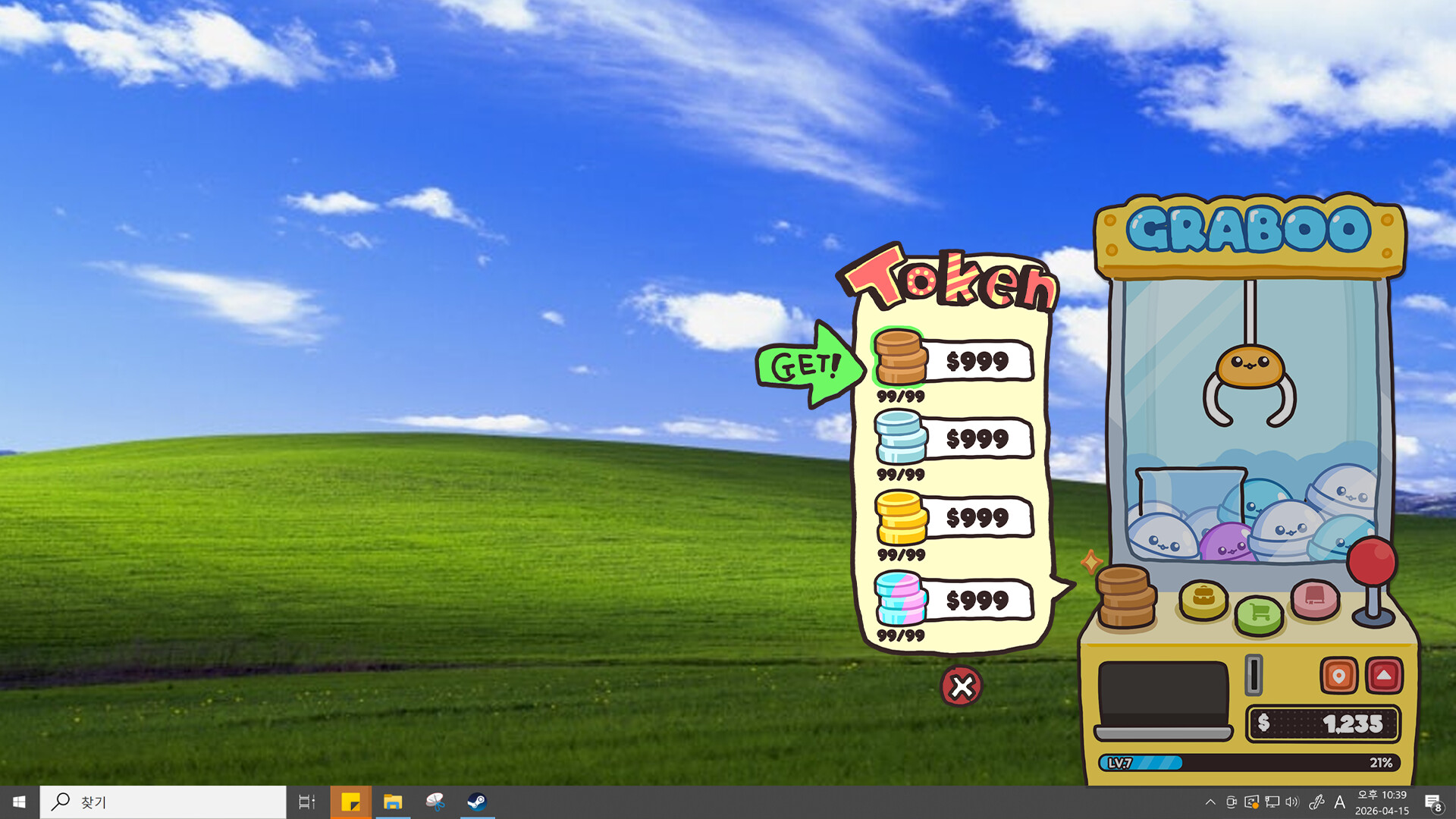Expand hidden system tray icons
The height and width of the screenshot is (819, 1456).
tap(1210, 802)
